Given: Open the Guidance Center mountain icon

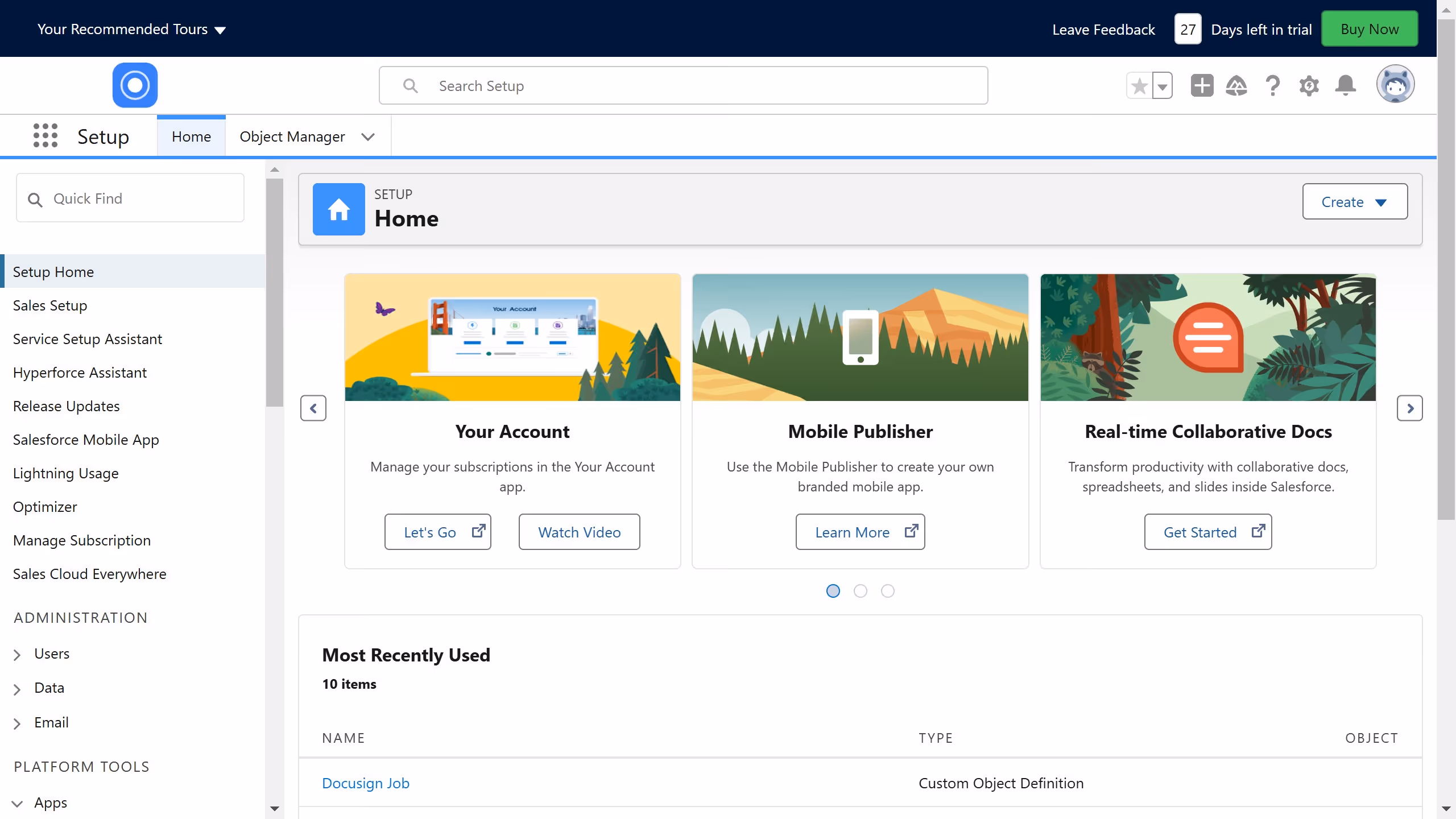Looking at the screenshot, I should 1236,85.
